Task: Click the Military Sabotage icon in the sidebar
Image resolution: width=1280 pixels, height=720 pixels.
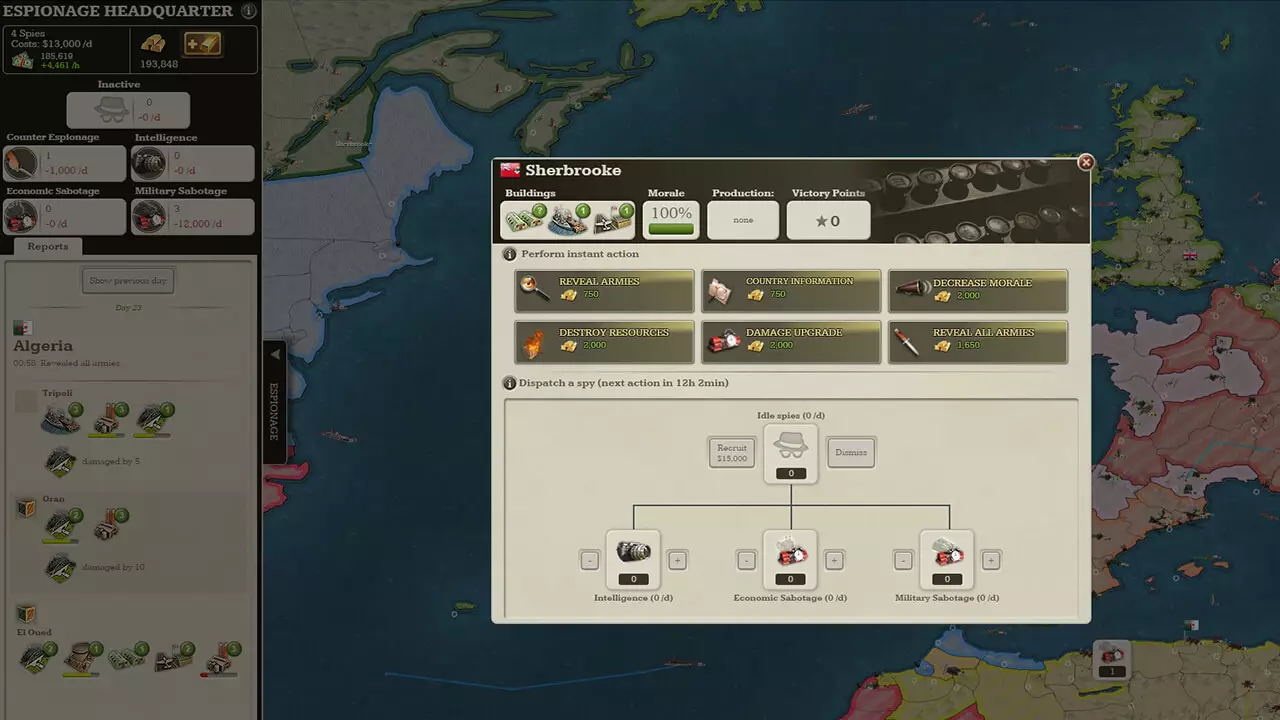Action: [x=150, y=215]
